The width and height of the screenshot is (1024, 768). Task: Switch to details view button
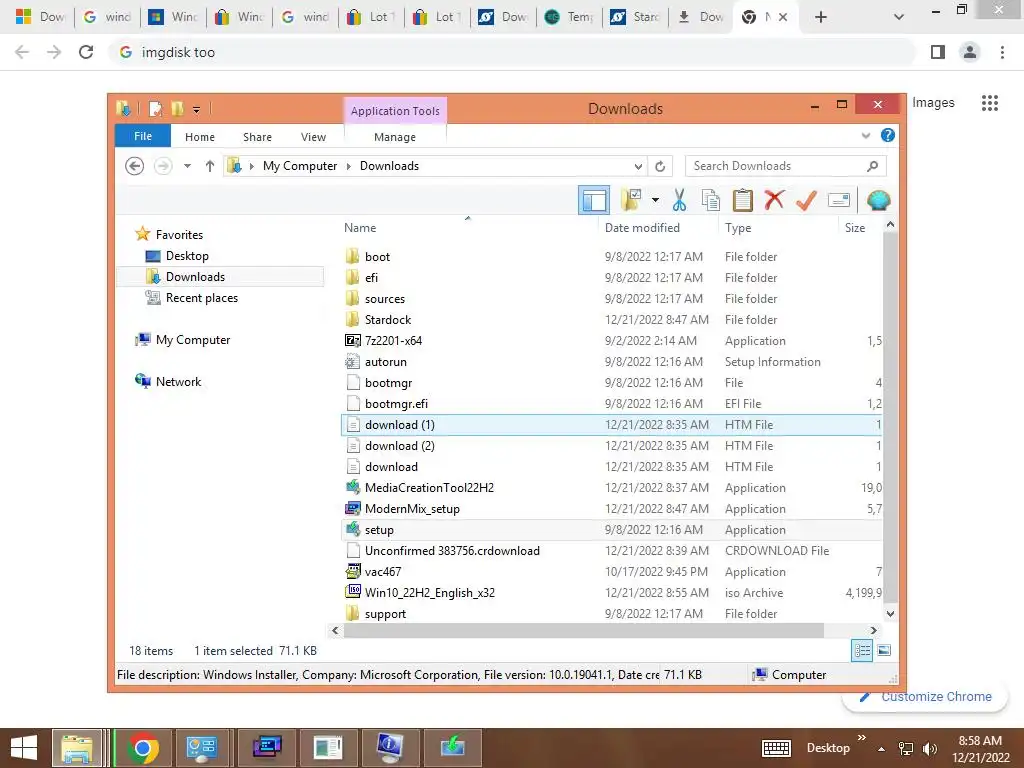pos(862,650)
